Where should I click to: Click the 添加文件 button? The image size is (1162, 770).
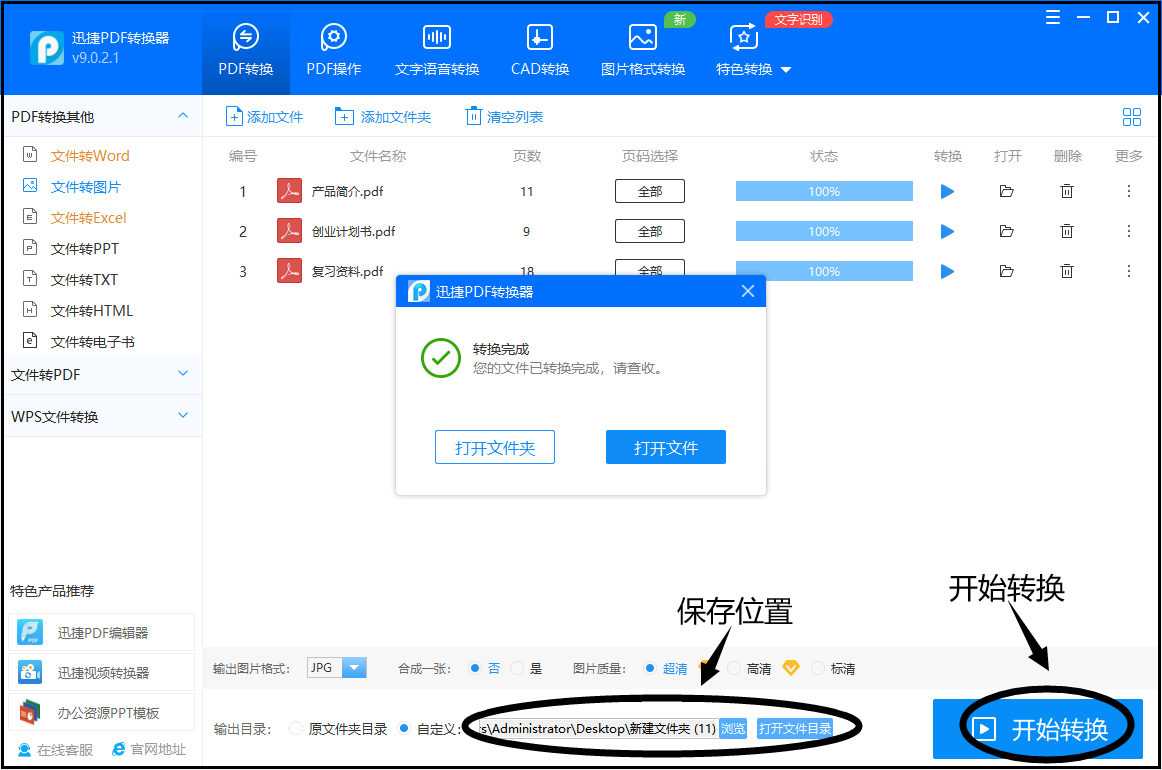(265, 117)
